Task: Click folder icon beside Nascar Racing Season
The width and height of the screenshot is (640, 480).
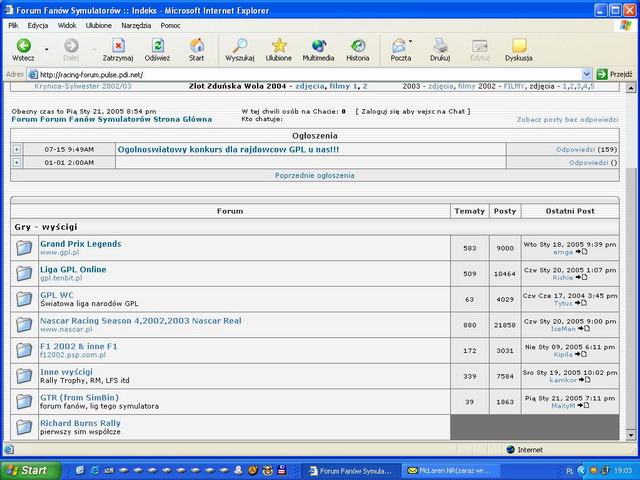Action: pos(24,325)
